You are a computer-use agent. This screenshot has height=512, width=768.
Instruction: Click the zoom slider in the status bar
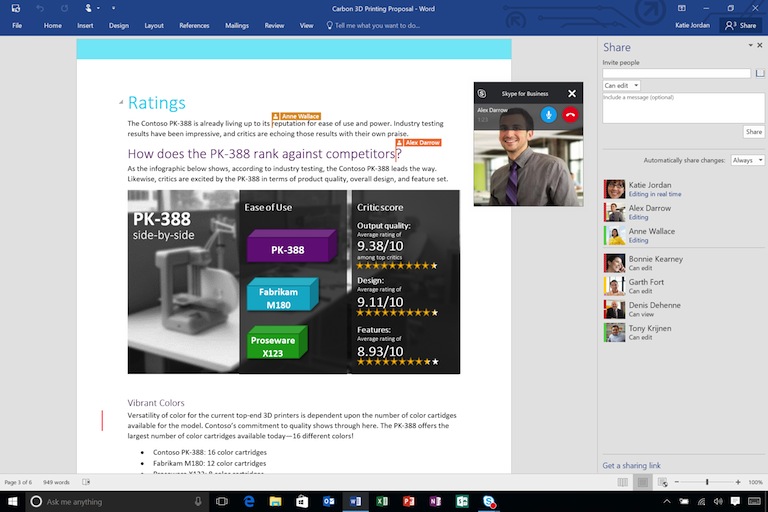coord(707,482)
